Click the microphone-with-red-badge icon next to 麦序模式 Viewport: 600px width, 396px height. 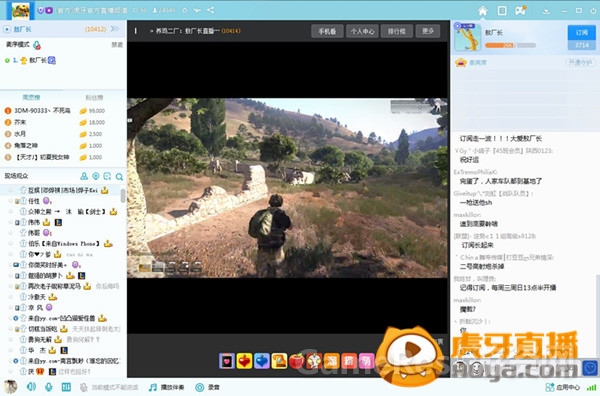pyautogui.click(x=37, y=45)
